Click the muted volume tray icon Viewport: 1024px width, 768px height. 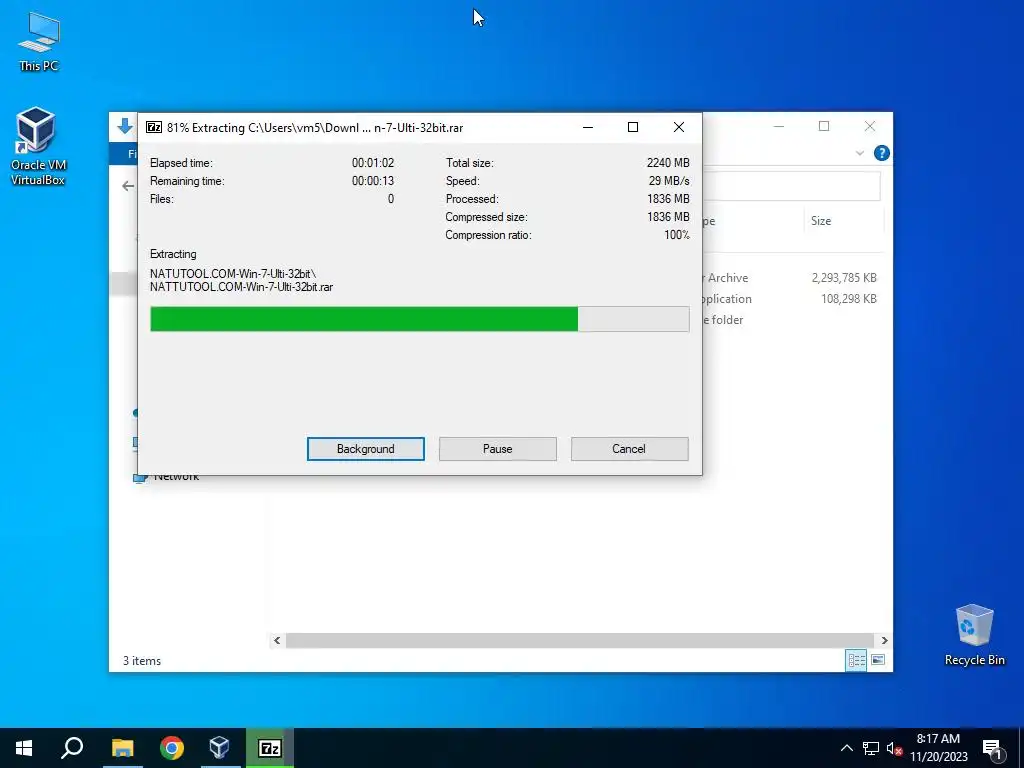(x=895, y=748)
